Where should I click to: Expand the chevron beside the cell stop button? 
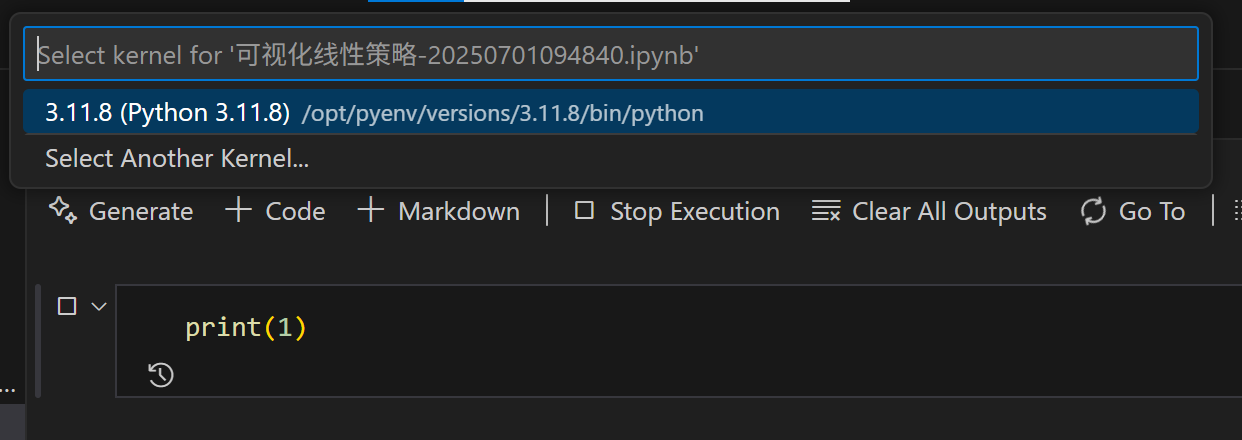98,306
